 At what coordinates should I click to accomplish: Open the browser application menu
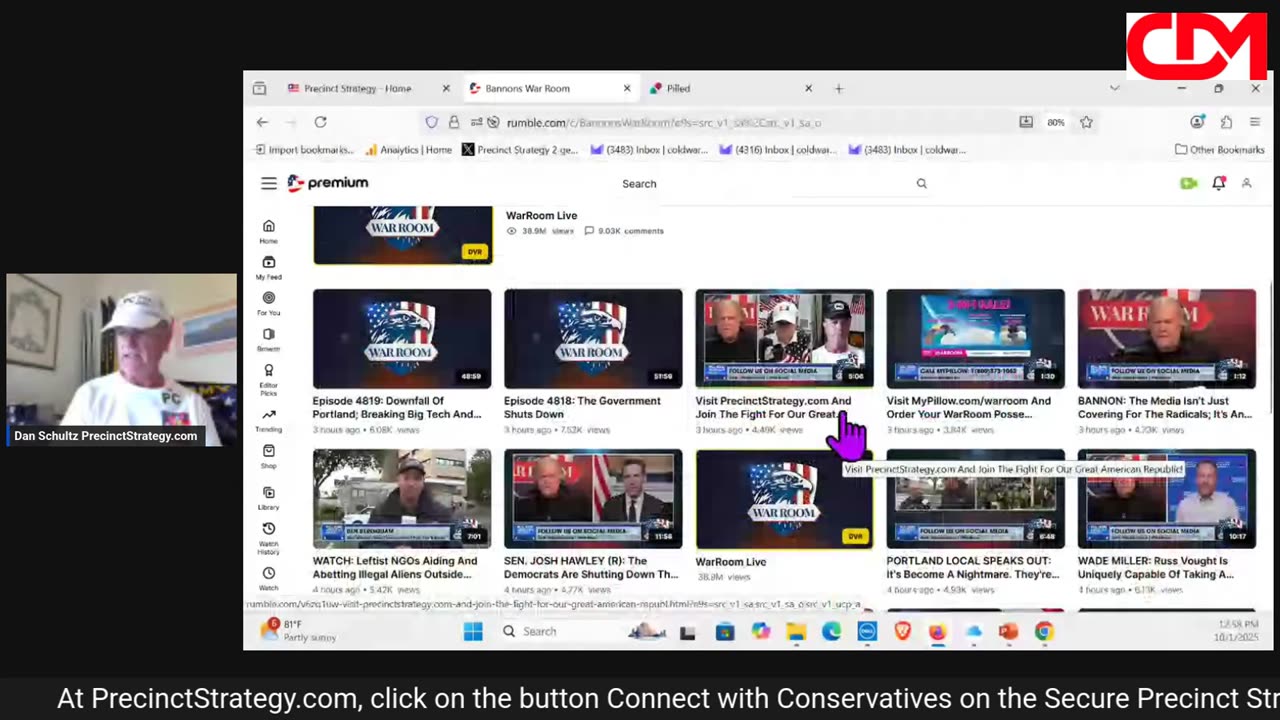point(1255,122)
